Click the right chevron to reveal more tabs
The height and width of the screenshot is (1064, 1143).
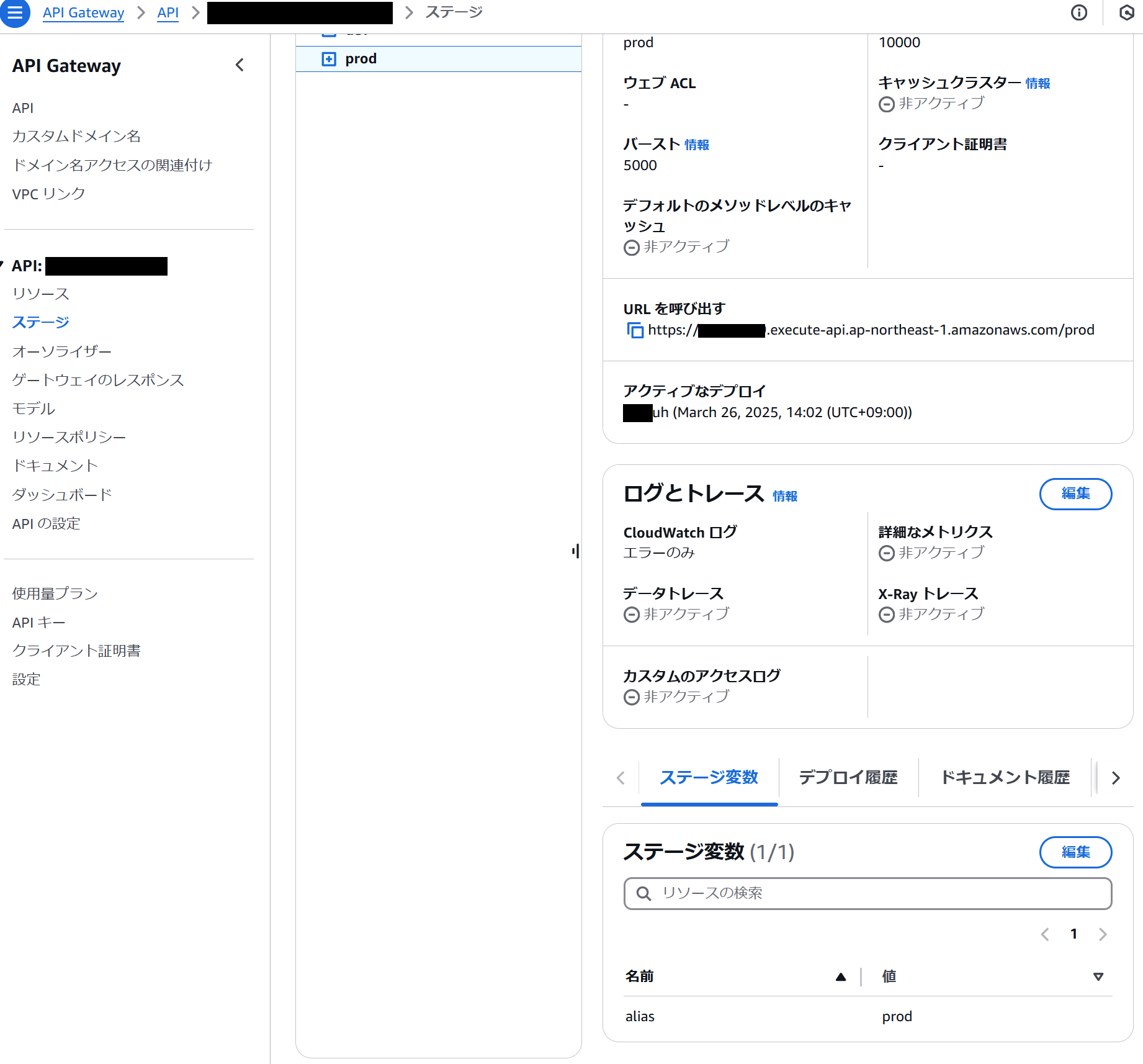pyautogui.click(x=1115, y=778)
